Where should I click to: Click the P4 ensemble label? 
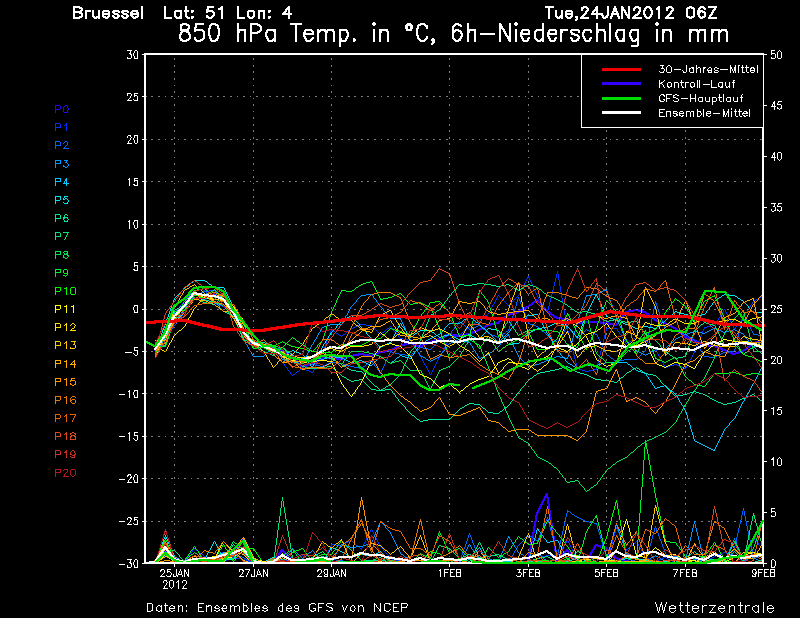pyautogui.click(x=62, y=182)
